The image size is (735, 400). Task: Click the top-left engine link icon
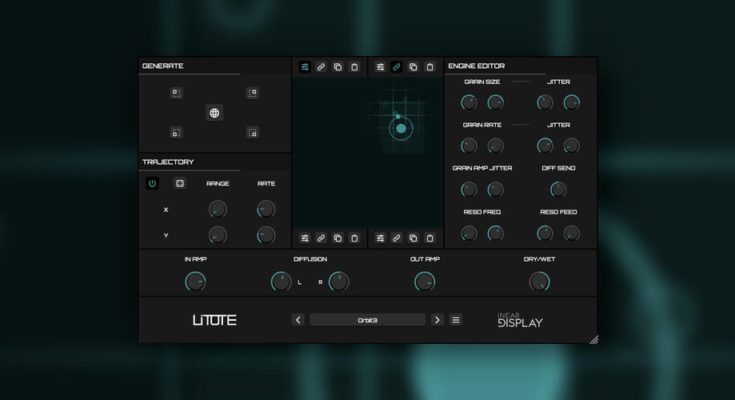321,67
